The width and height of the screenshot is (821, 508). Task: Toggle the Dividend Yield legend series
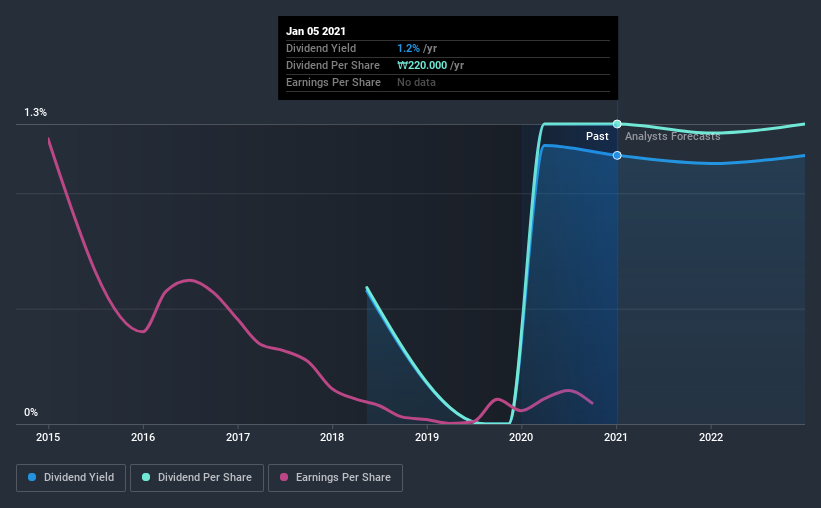71,478
